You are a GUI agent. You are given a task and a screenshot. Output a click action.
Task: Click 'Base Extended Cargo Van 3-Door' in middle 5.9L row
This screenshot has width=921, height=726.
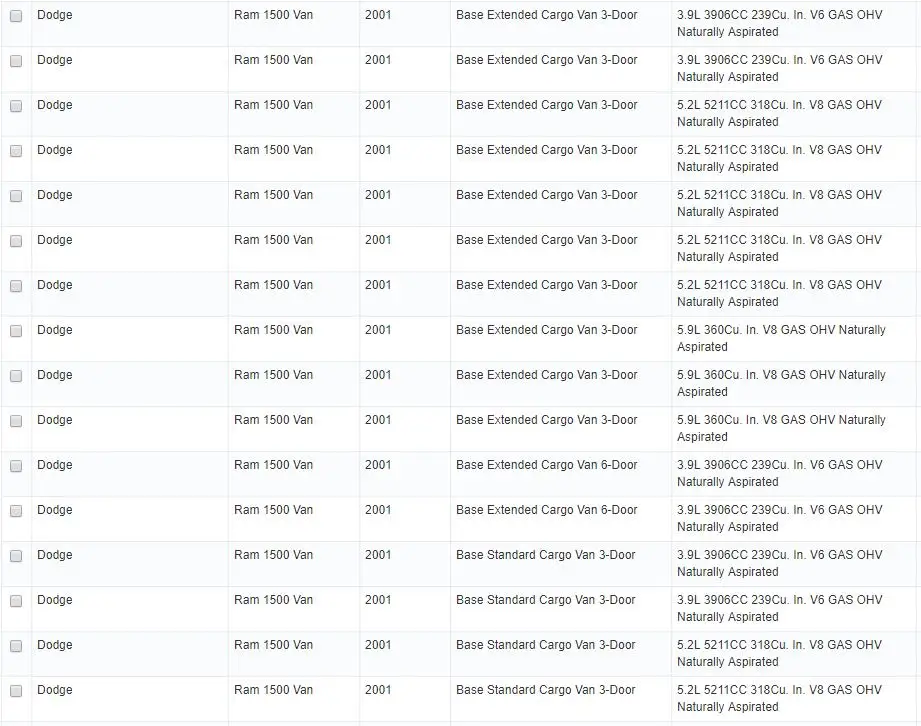coord(546,375)
